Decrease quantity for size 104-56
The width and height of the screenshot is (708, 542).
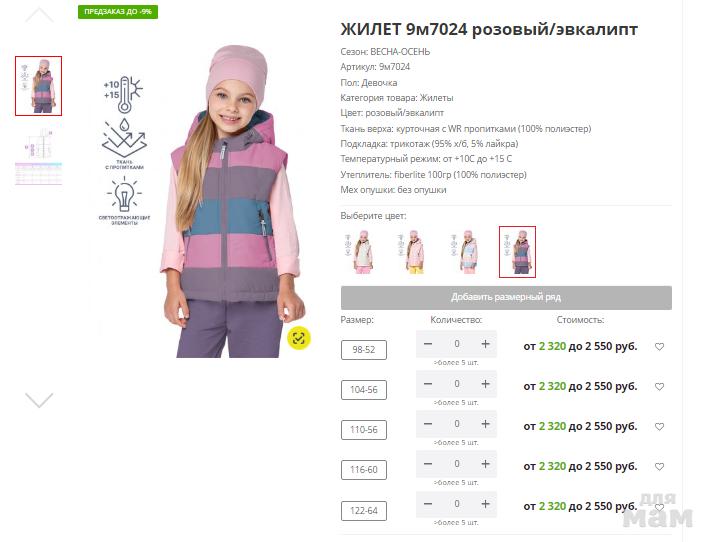tap(428, 384)
